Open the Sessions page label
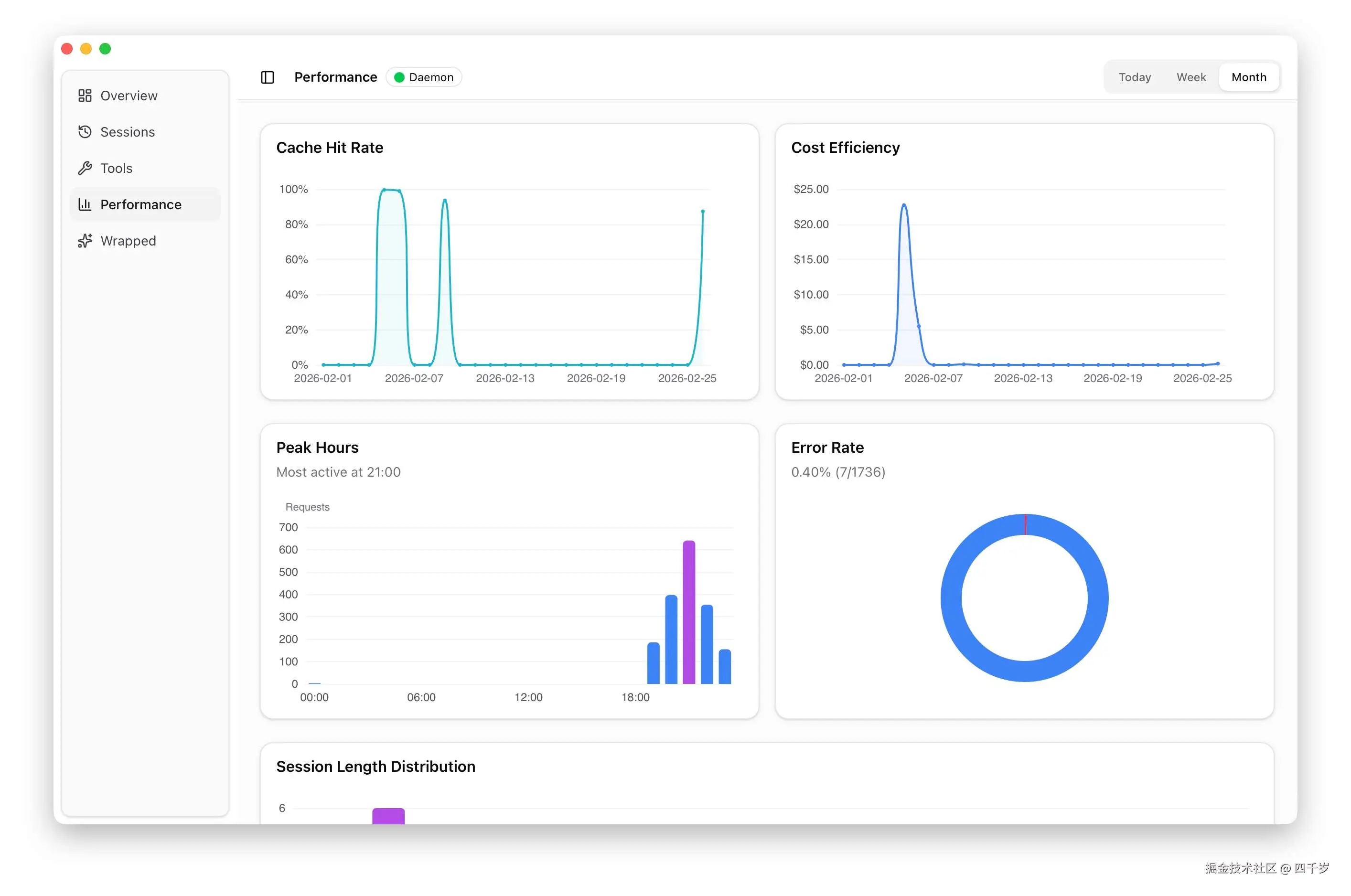The height and width of the screenshot is (896, 1351). (x=128, y=132)
